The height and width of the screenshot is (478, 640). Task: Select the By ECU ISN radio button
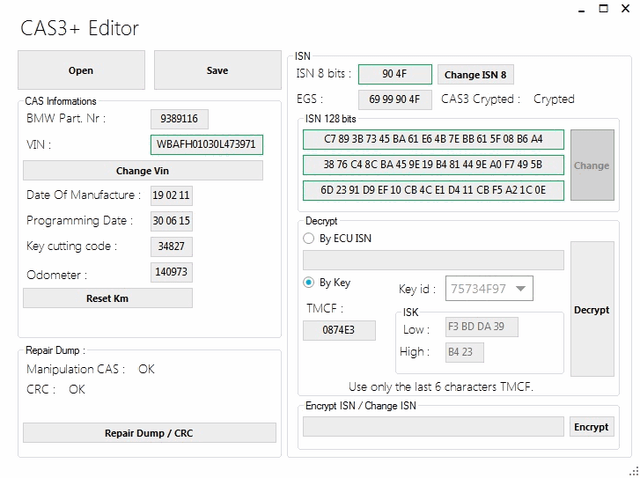pyautogui.click(x=309, y=238)
